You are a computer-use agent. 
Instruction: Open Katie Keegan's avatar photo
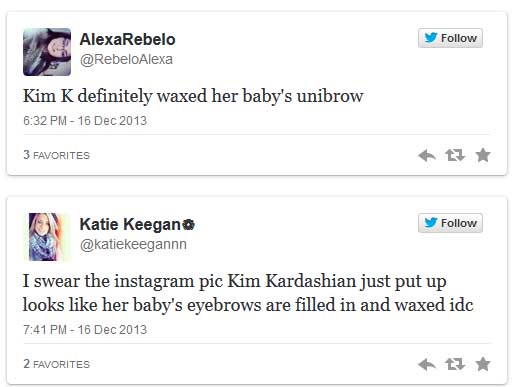click(x=47, y=237)
